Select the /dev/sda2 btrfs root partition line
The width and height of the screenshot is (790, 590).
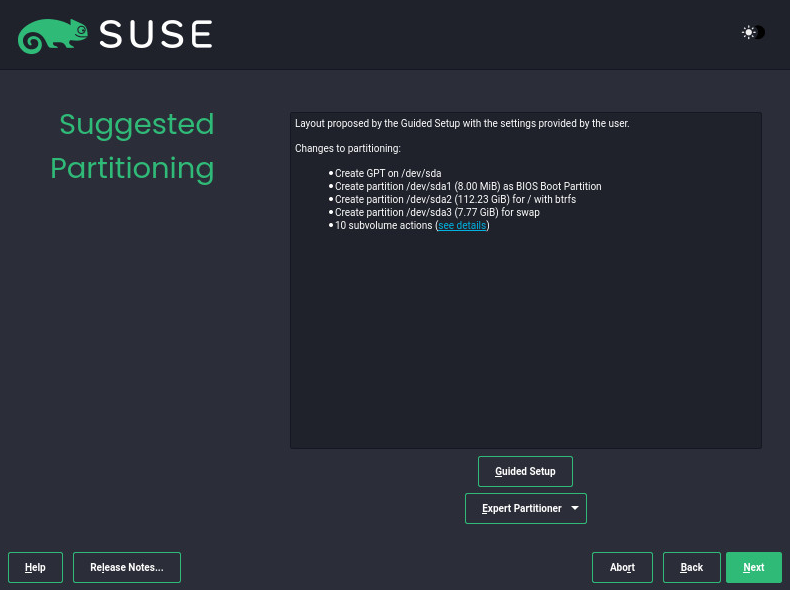pyautogui.click(x=455, y=200)
